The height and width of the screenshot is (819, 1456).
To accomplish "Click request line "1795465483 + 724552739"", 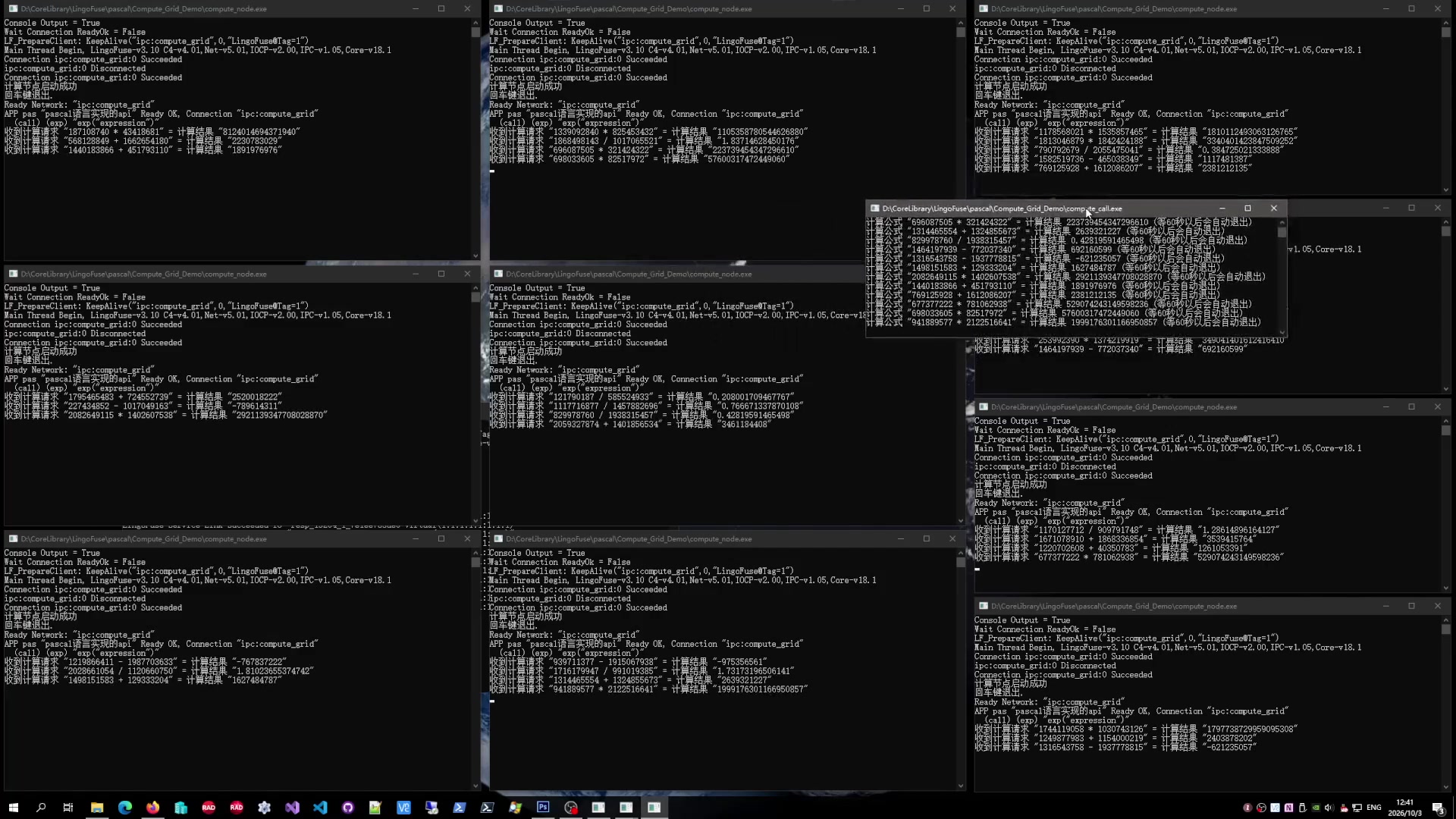I will click(143, 397).
